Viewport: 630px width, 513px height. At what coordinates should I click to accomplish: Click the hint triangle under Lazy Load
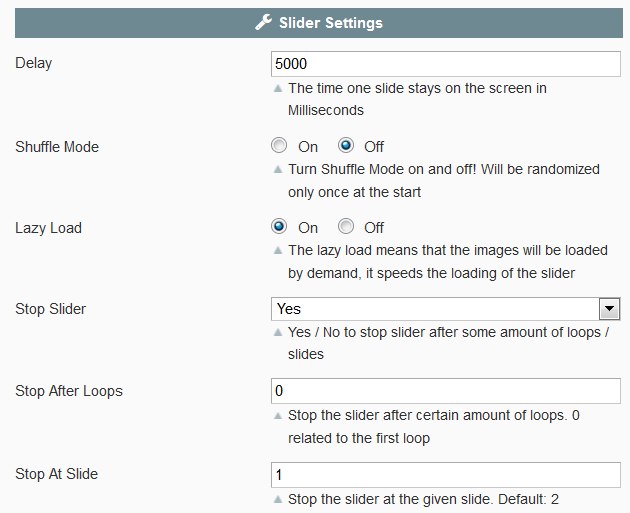point(278,251)
